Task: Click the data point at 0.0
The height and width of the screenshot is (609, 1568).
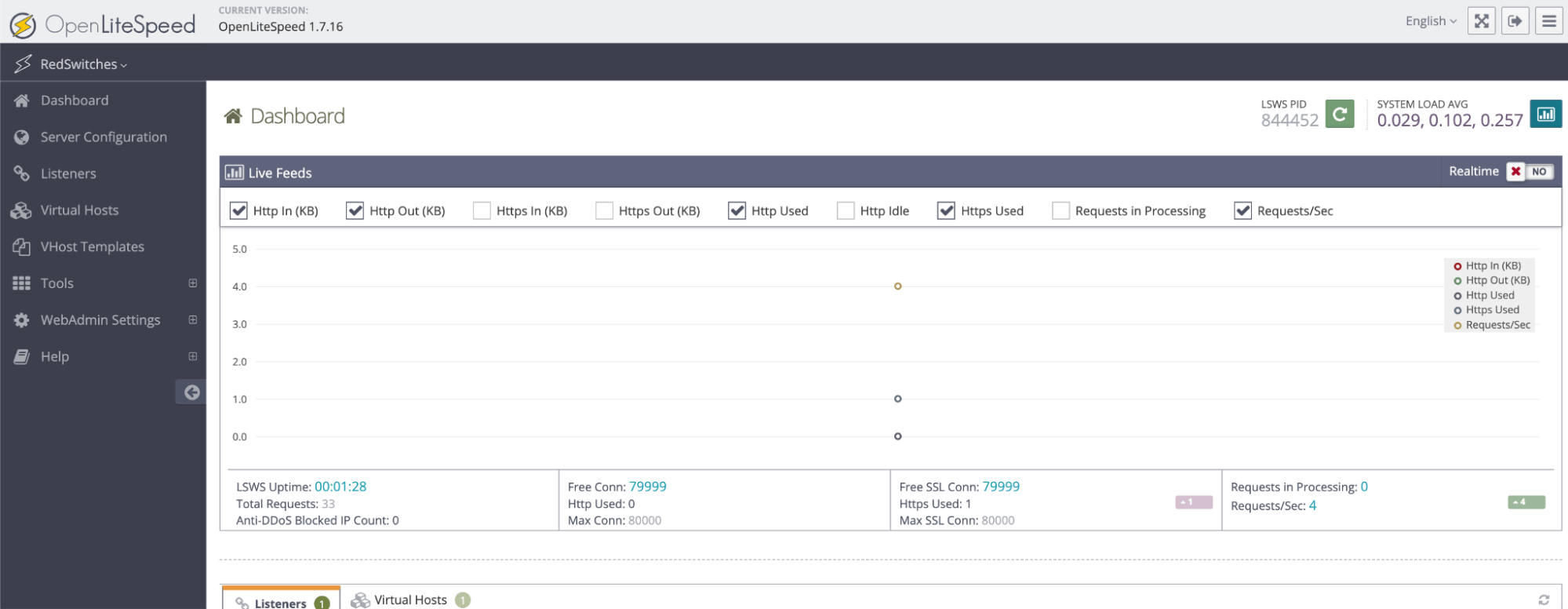Action: coord(897,436)
